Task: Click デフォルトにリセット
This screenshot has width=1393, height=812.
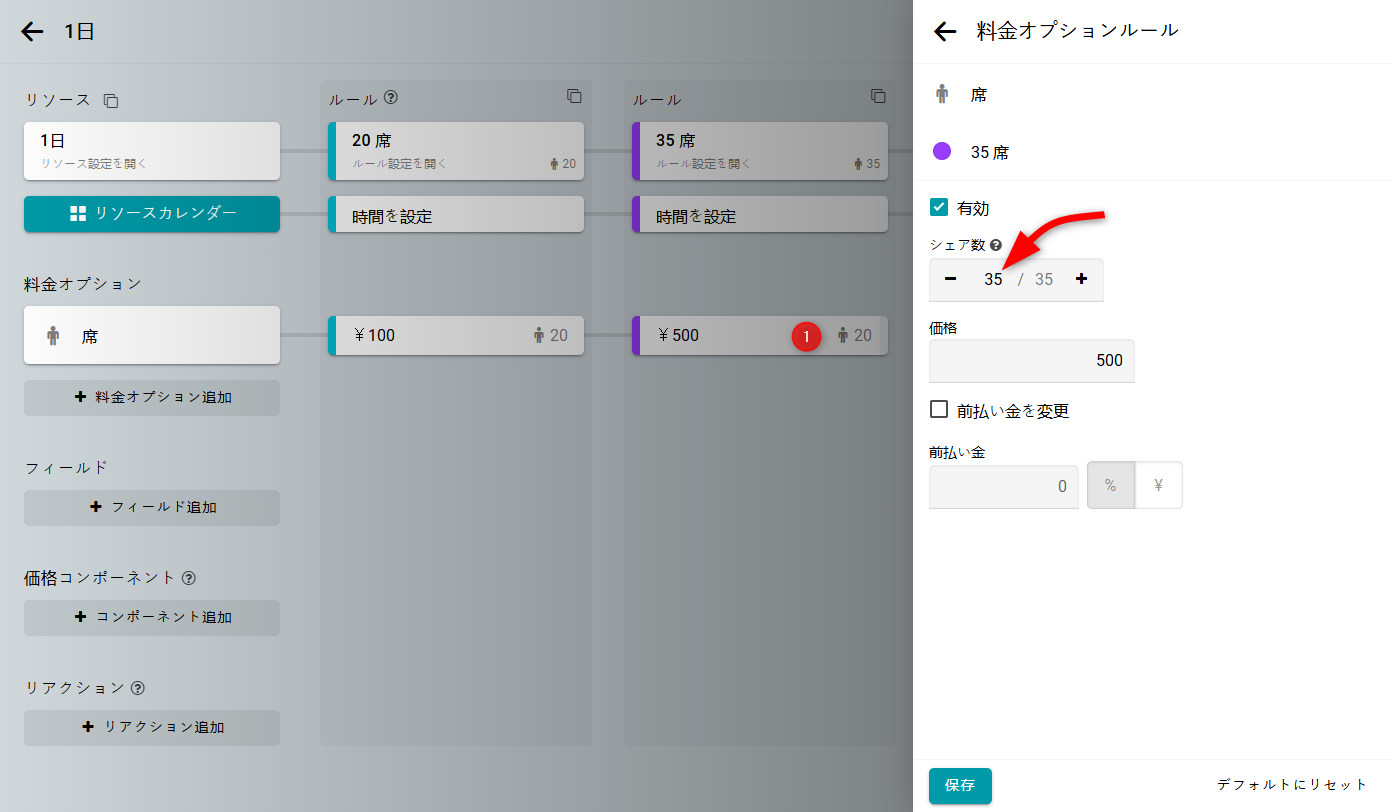Action: point(1292,785)
